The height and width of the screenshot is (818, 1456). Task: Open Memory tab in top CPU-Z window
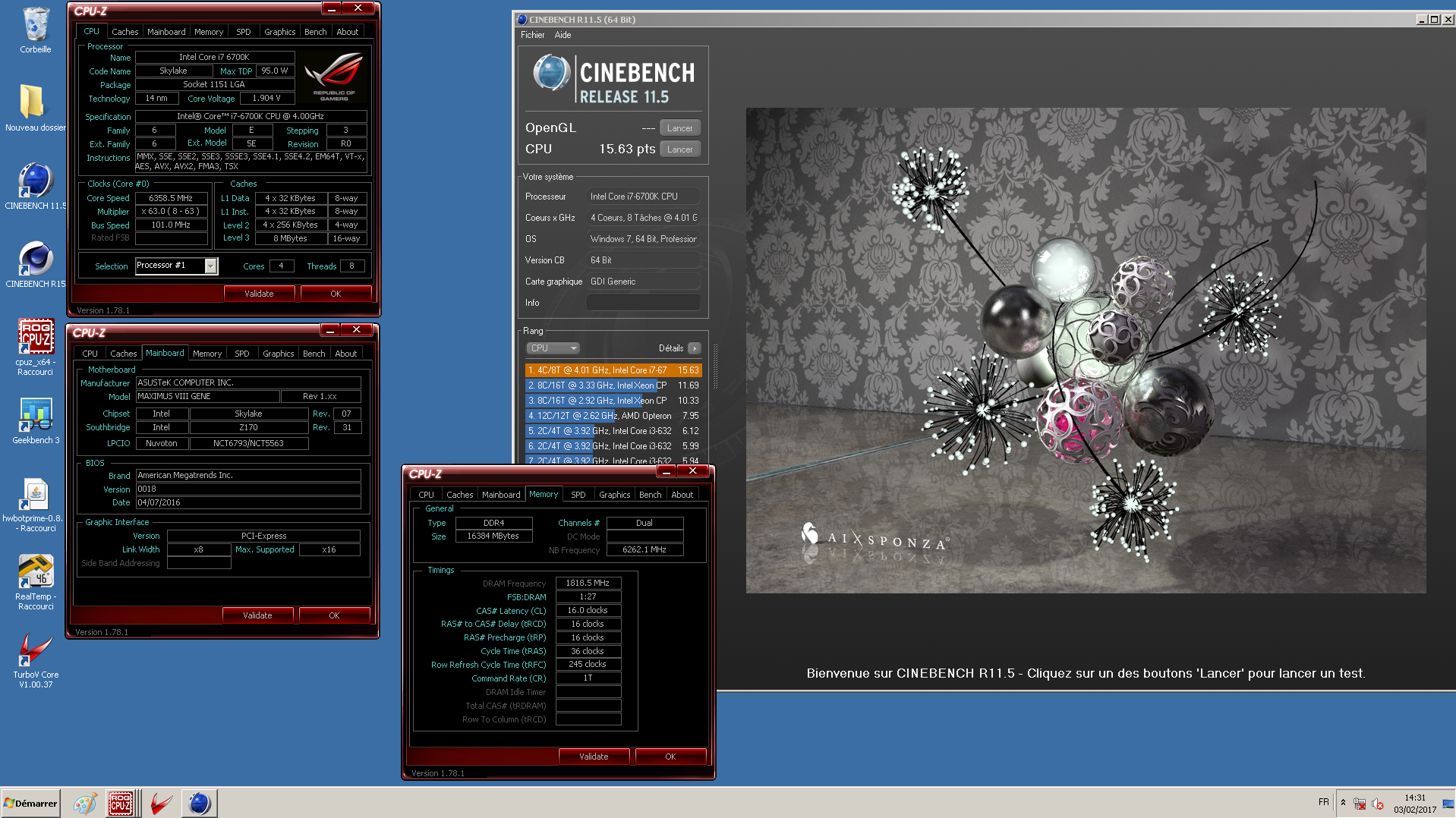tap(208, 32)
